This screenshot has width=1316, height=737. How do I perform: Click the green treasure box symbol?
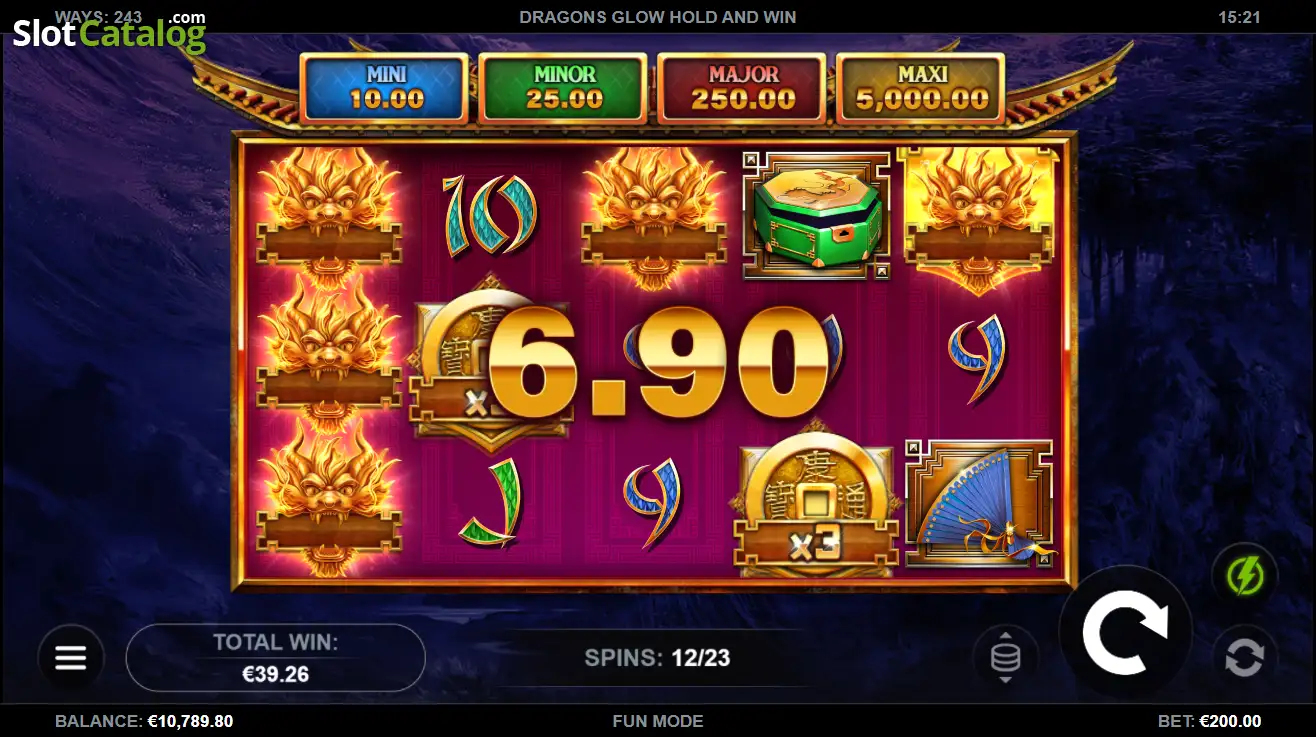(817, 215)
